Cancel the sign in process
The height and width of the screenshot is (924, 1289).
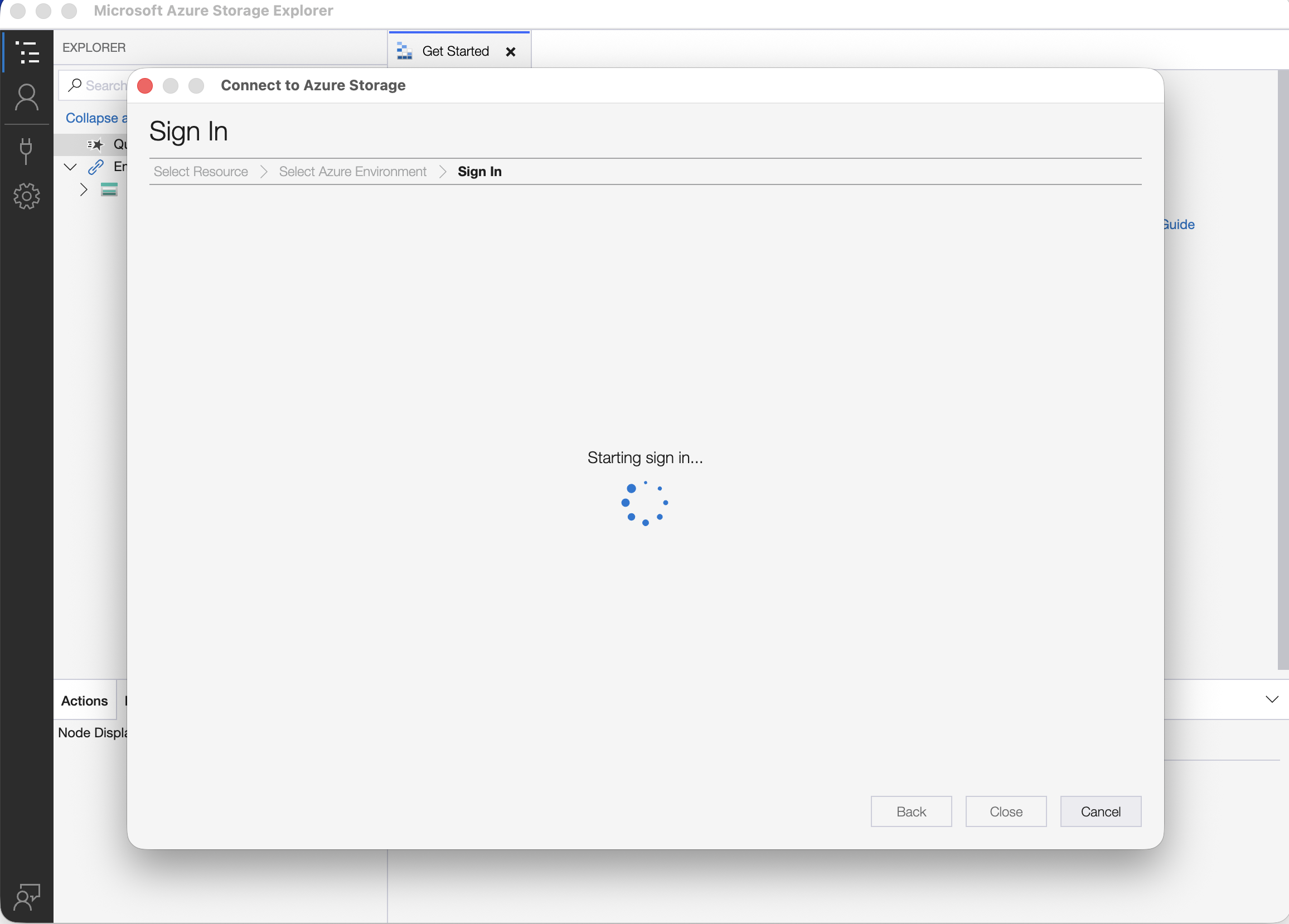pos(1101,811)
